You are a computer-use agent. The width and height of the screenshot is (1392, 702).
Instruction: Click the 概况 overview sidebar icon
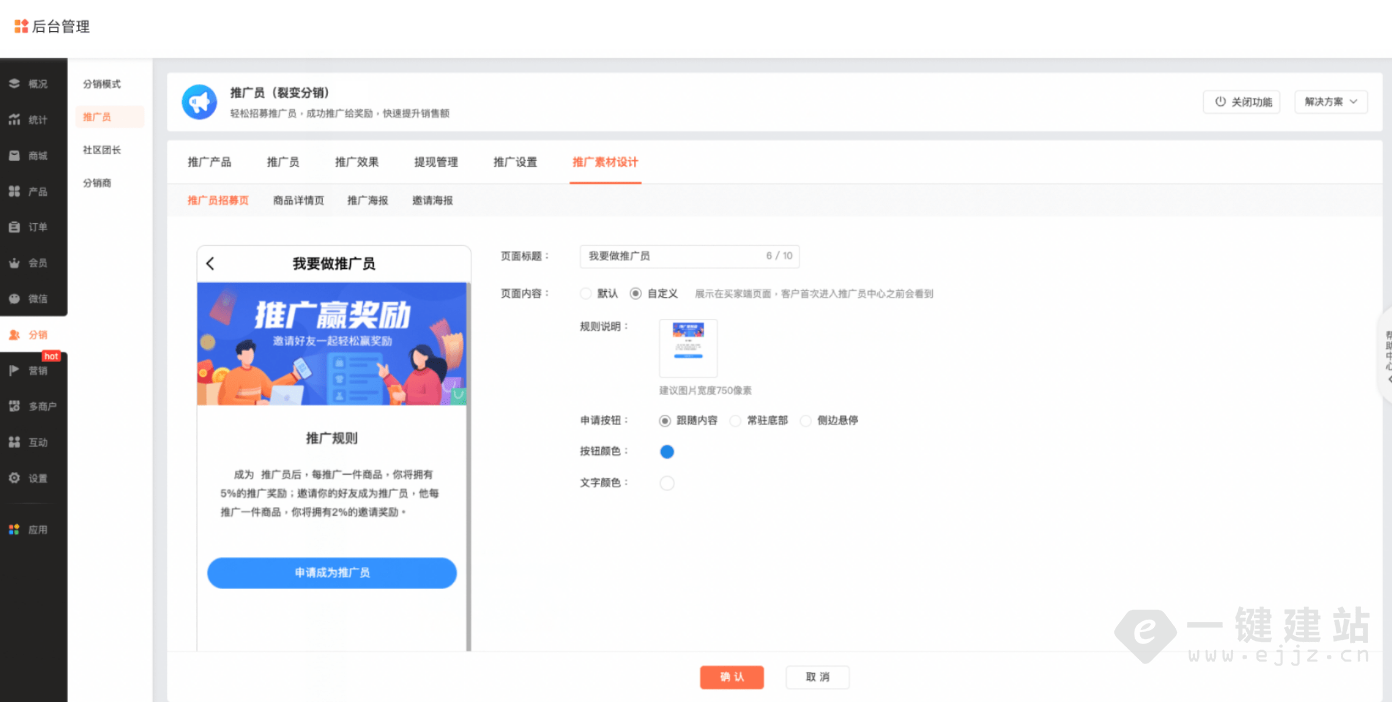tap(14, 84)
